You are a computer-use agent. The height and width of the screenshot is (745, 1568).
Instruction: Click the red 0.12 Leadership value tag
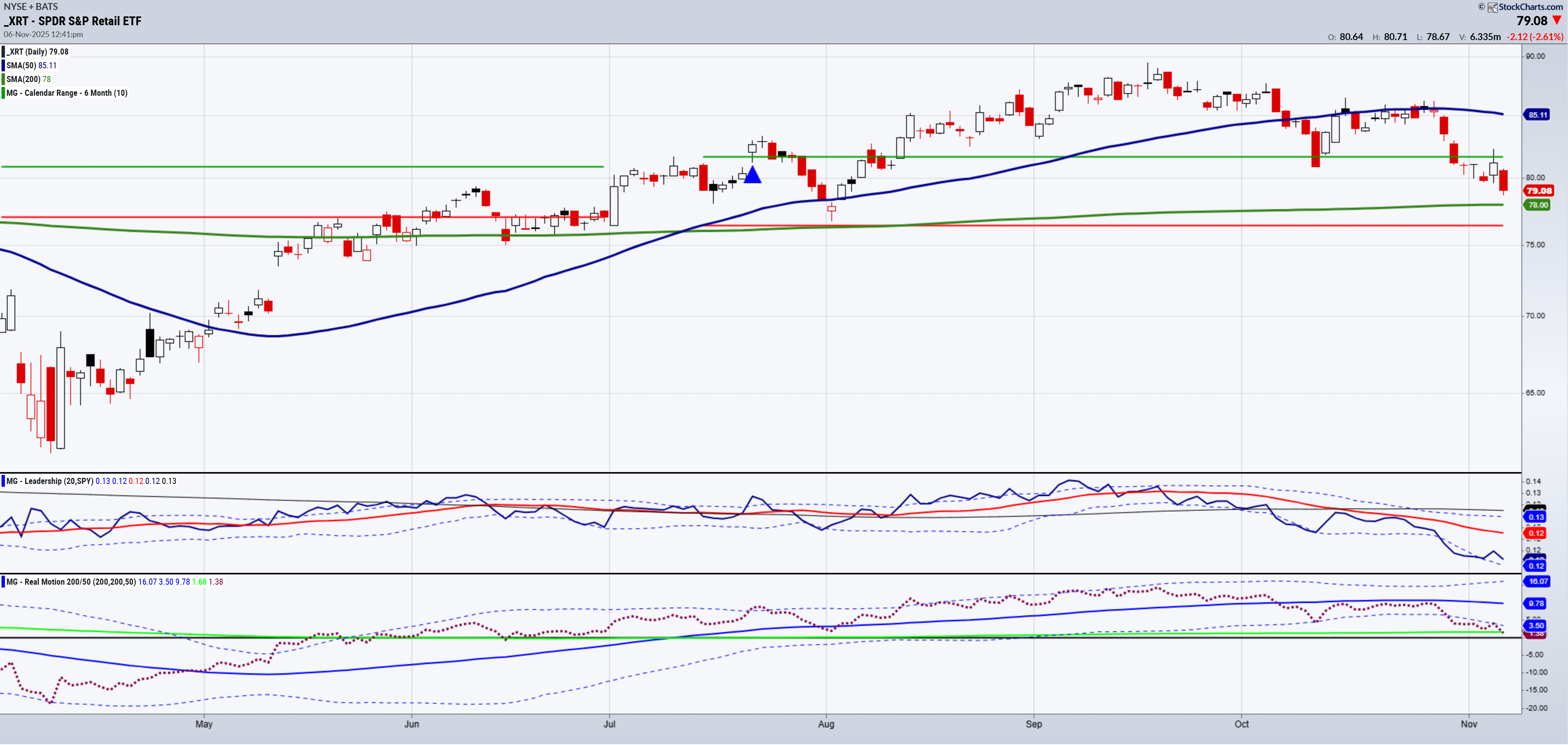pyautogui.click(x=1536, y=534)
